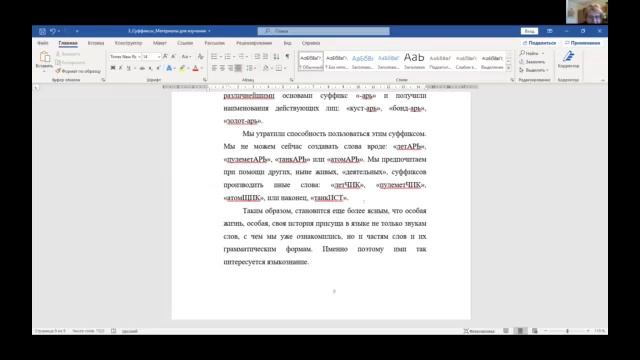
Task: Click the Undo arrow in title bar
Action: (53, 31)
